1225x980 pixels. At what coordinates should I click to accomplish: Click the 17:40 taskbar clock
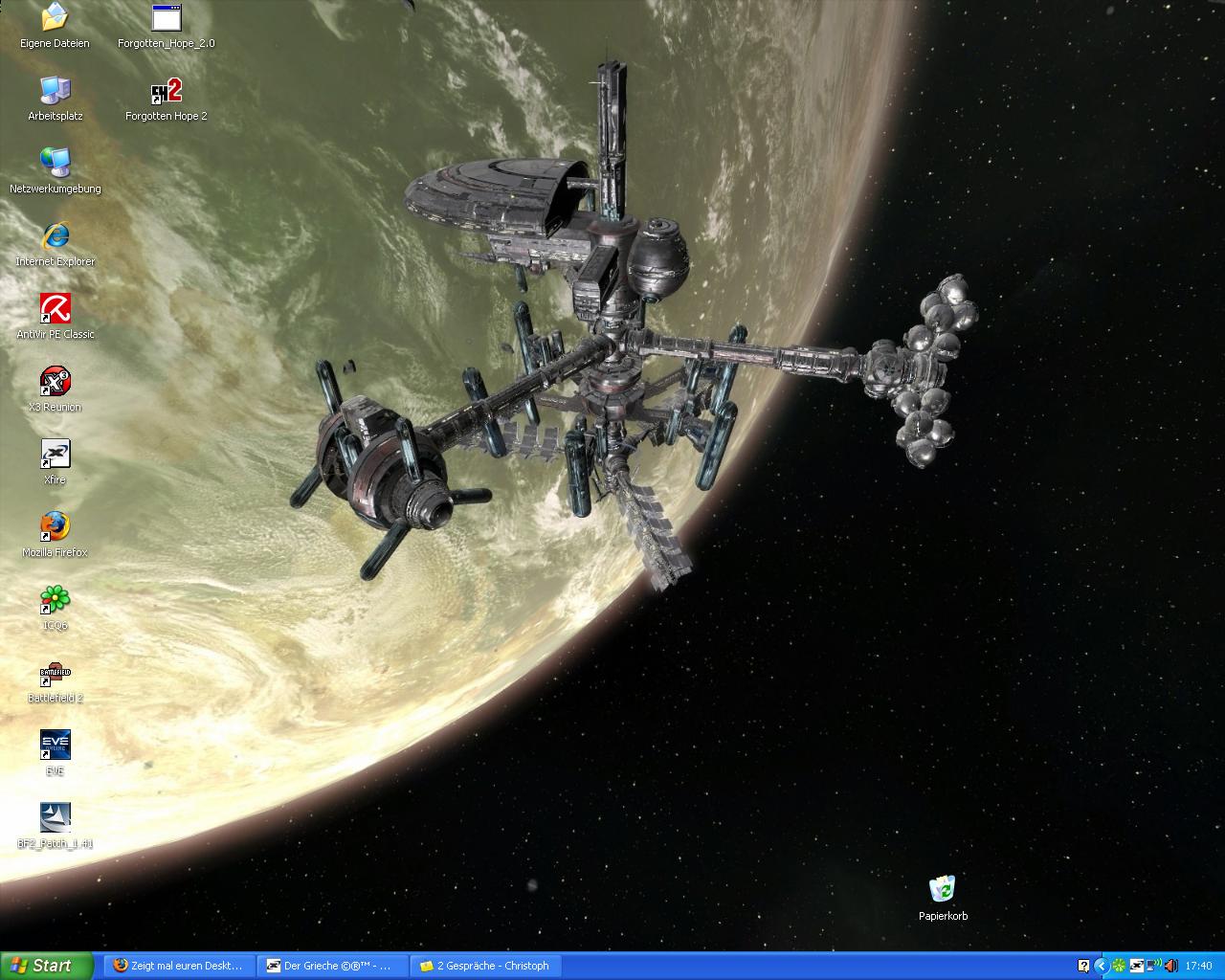[x=1198, y=966]
